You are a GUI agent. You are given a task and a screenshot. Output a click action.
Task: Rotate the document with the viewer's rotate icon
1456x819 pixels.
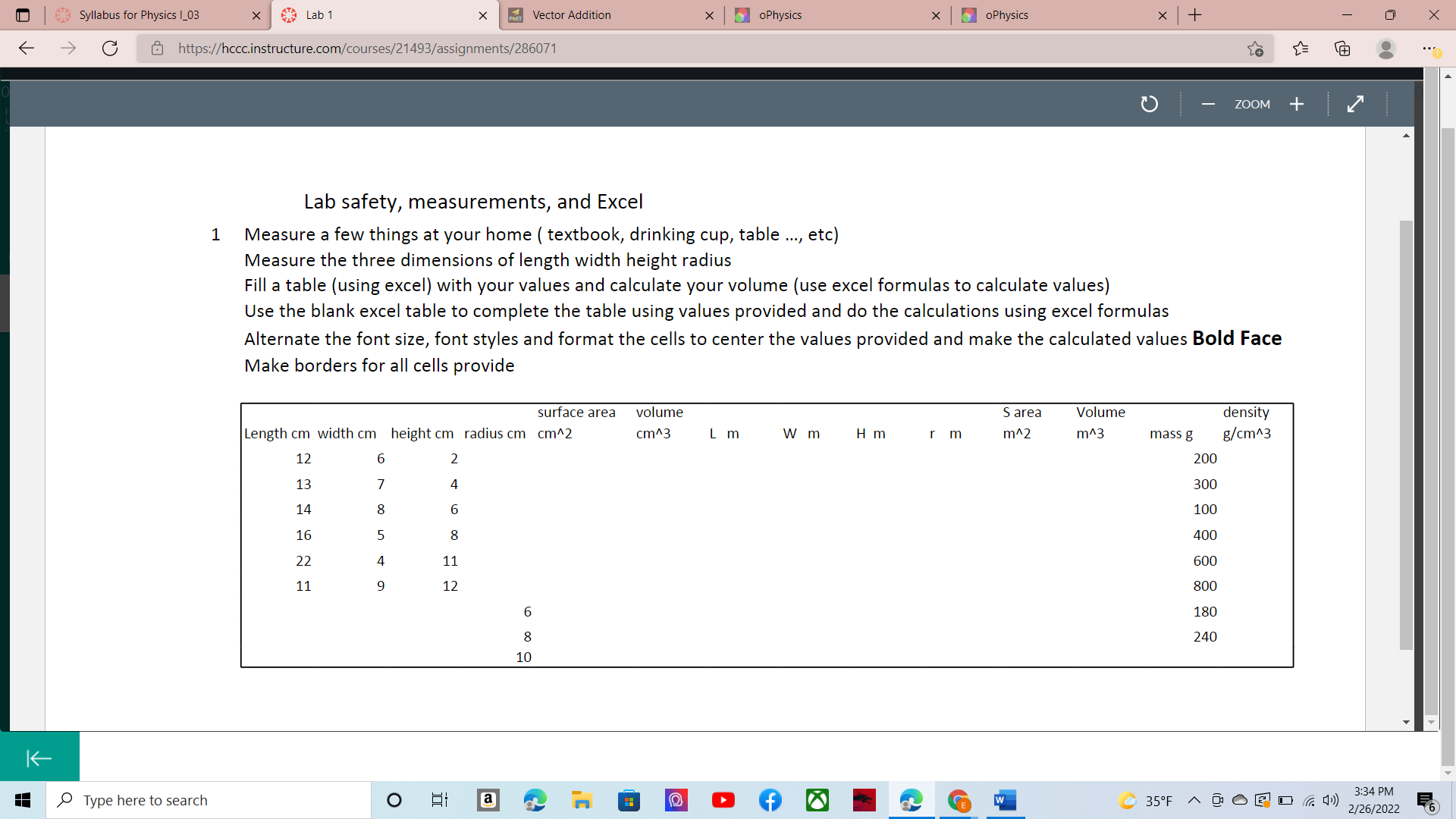pos(1150,104)
